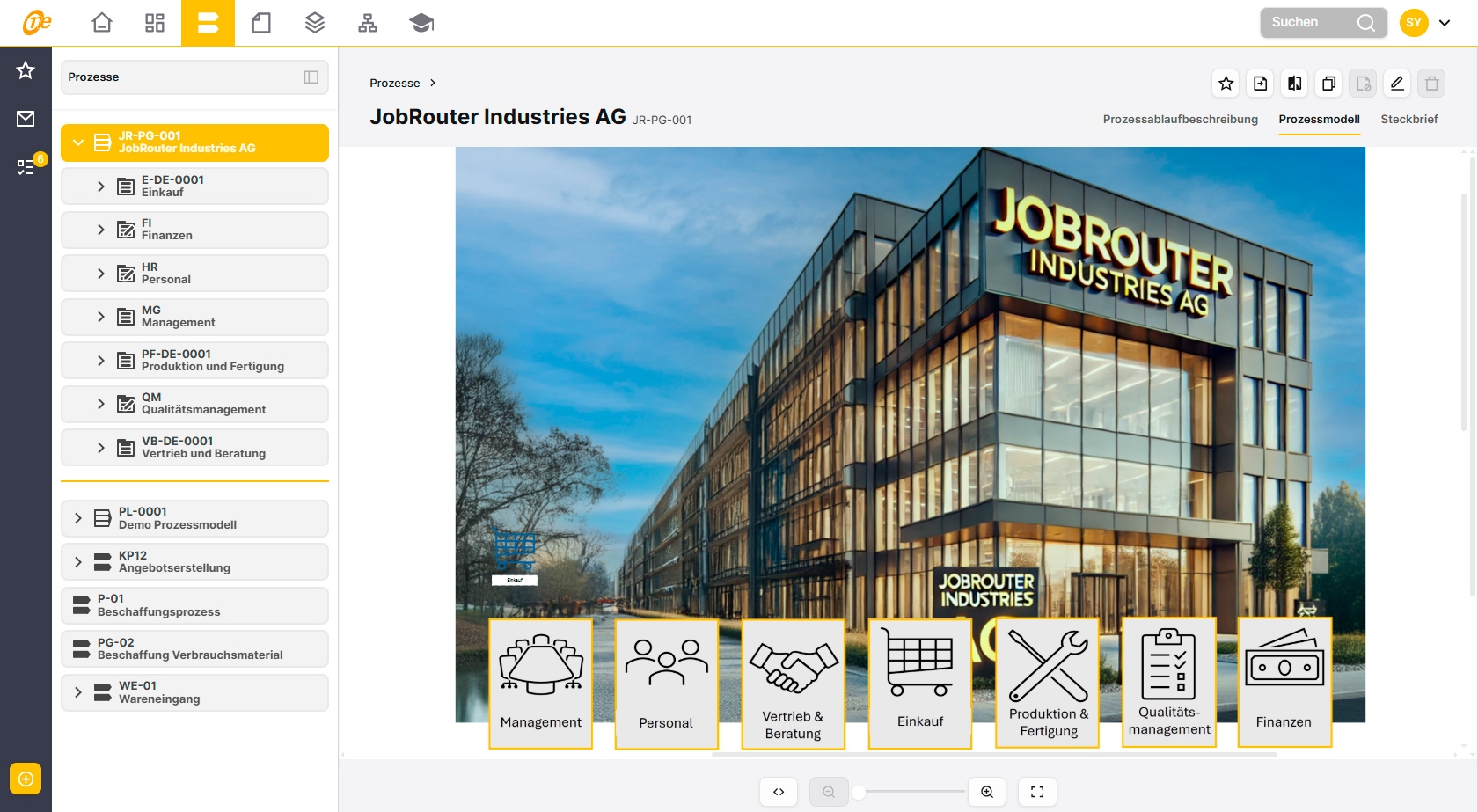This screenshot has height=812, width=1478.
Task: Expand the PL-0001 Demo Prozessmodell node
Action: [x=78, y=518]
